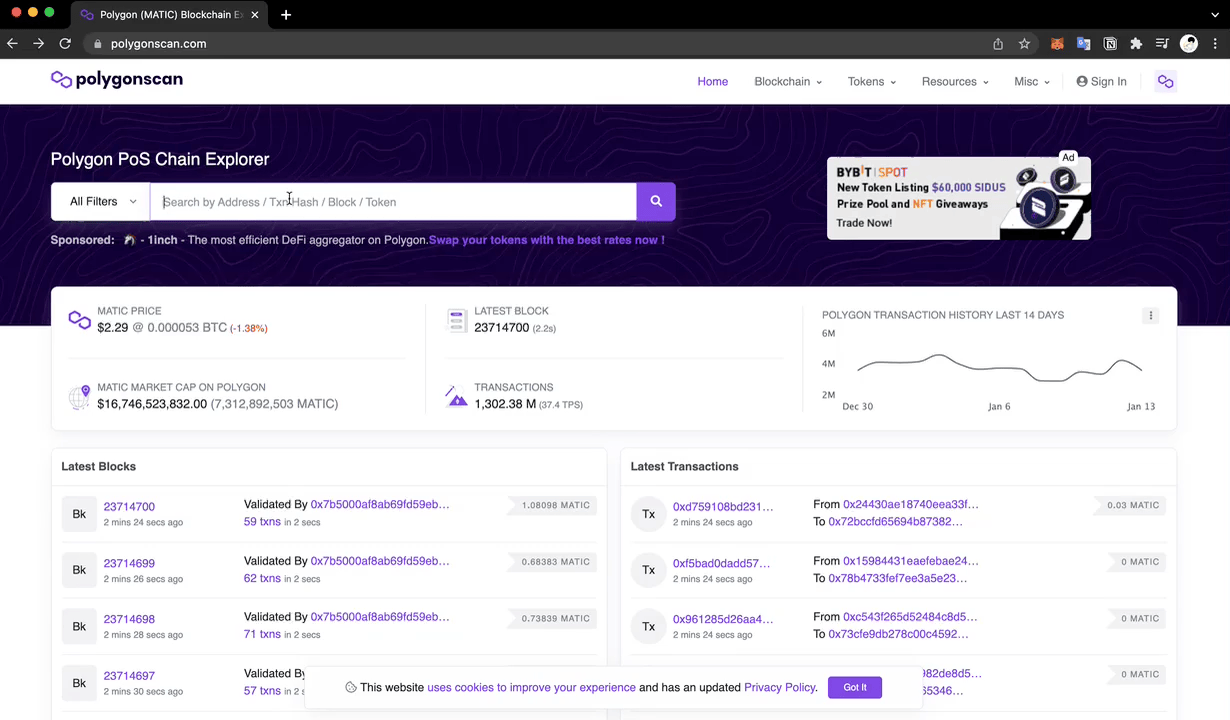
Task: Click the market cap globe icon
Action: pos(79,397)
